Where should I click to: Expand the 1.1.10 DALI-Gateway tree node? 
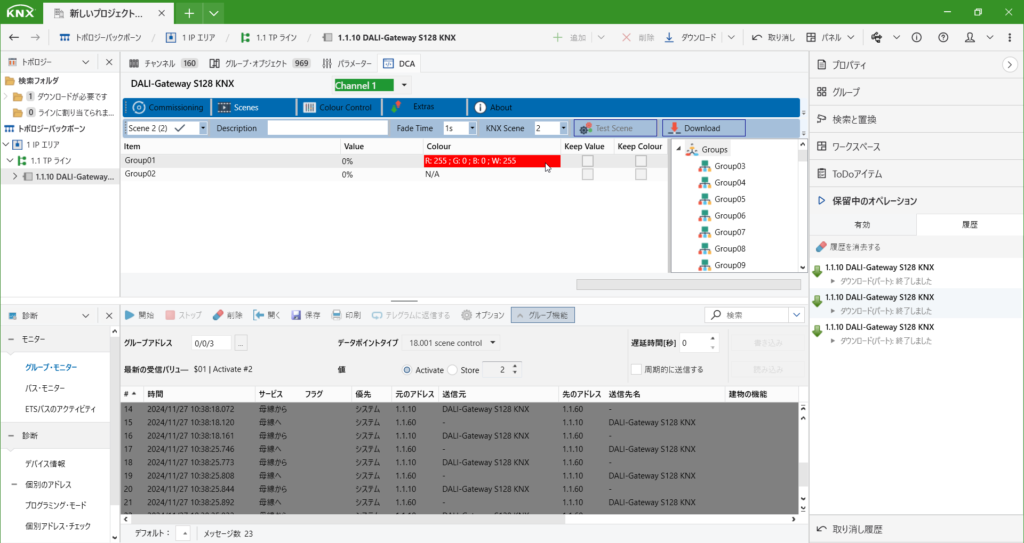(x=15, y=176)
